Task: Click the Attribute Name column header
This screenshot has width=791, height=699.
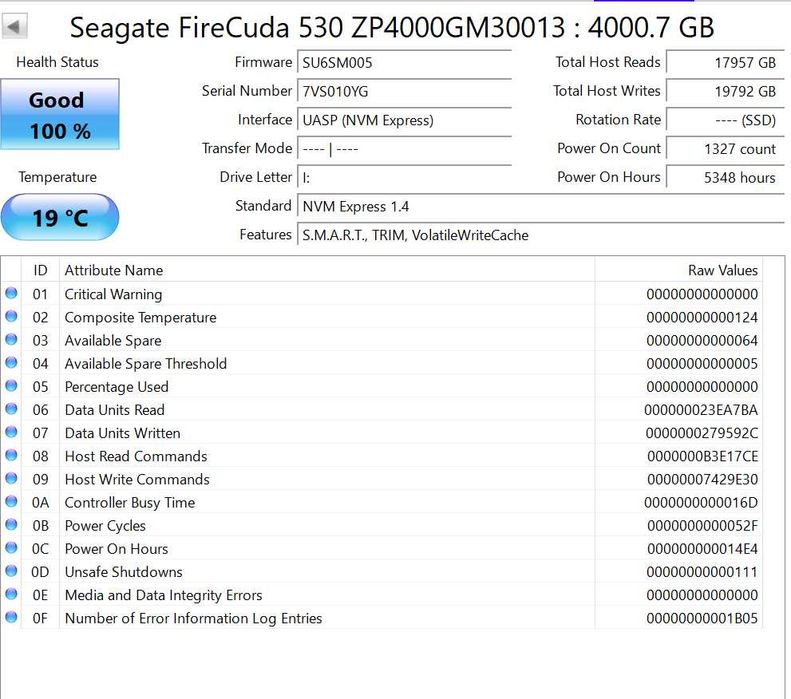Action: [327, 270]
